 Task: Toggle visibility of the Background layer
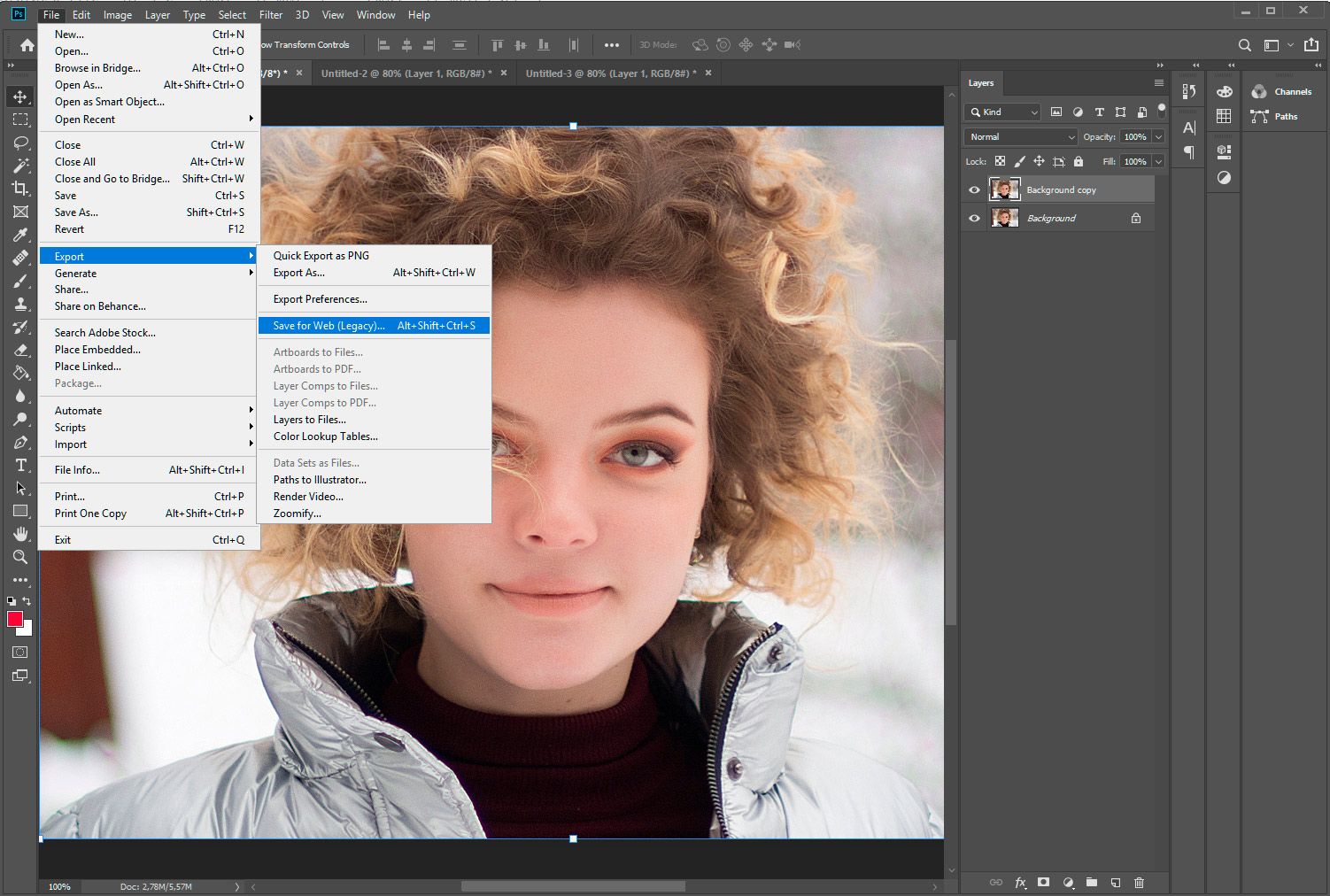tap(974, 219)
